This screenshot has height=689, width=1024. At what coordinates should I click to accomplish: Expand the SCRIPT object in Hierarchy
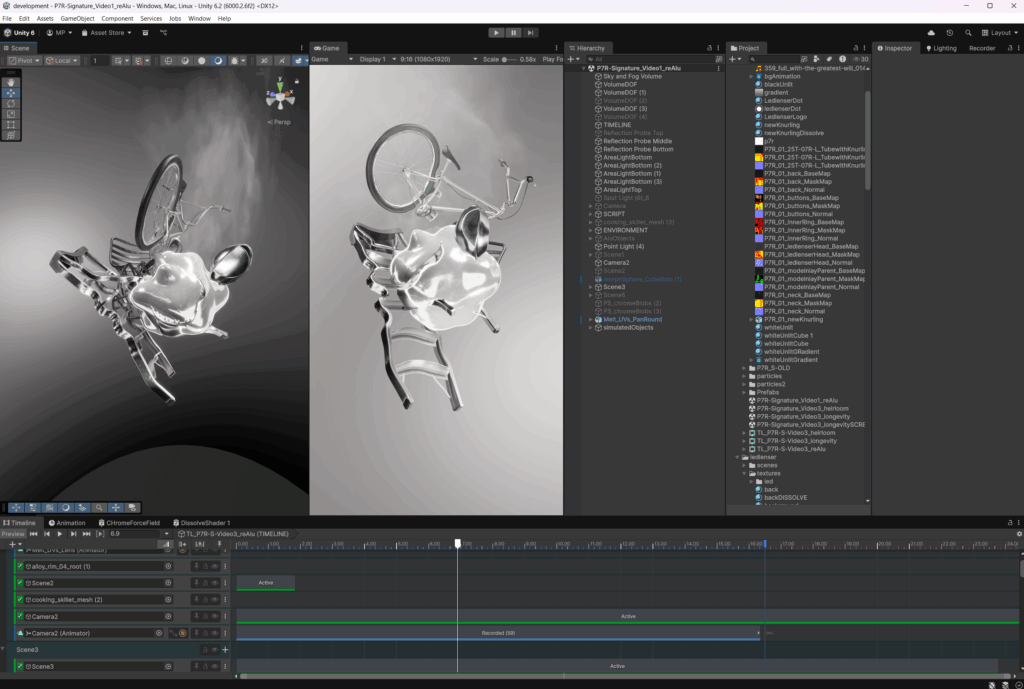coord(592,214)
